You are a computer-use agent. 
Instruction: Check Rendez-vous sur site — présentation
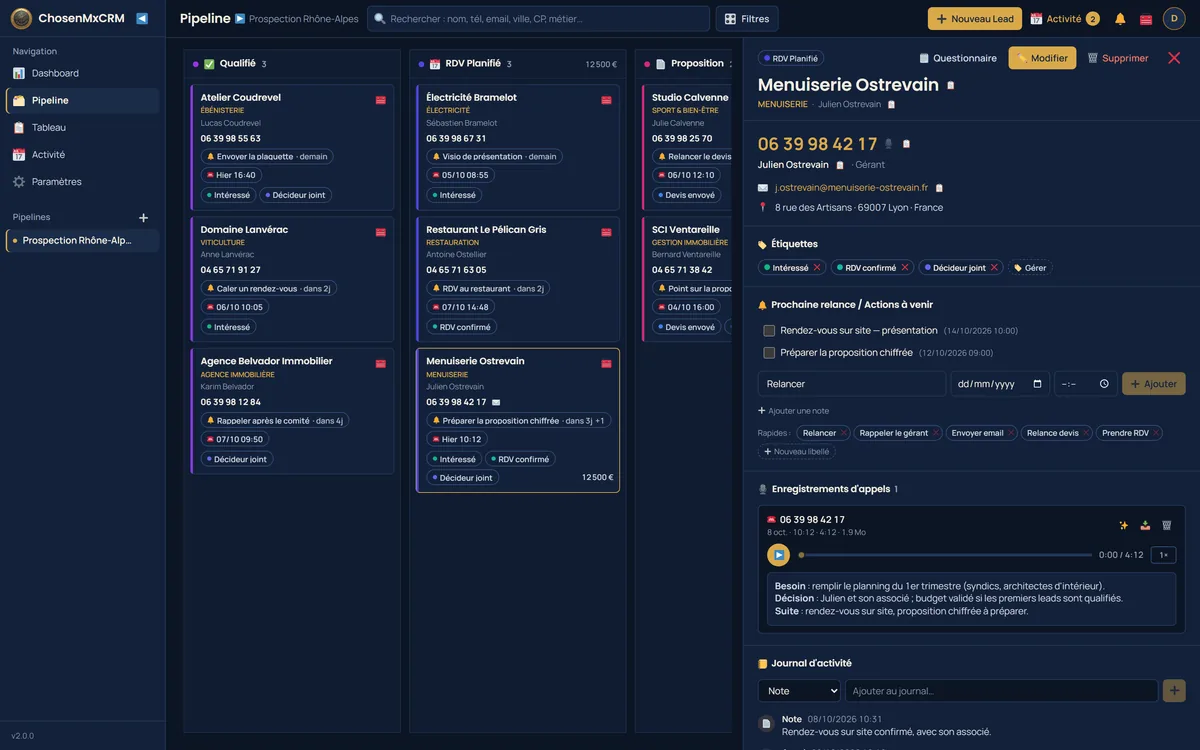point(769,330)
